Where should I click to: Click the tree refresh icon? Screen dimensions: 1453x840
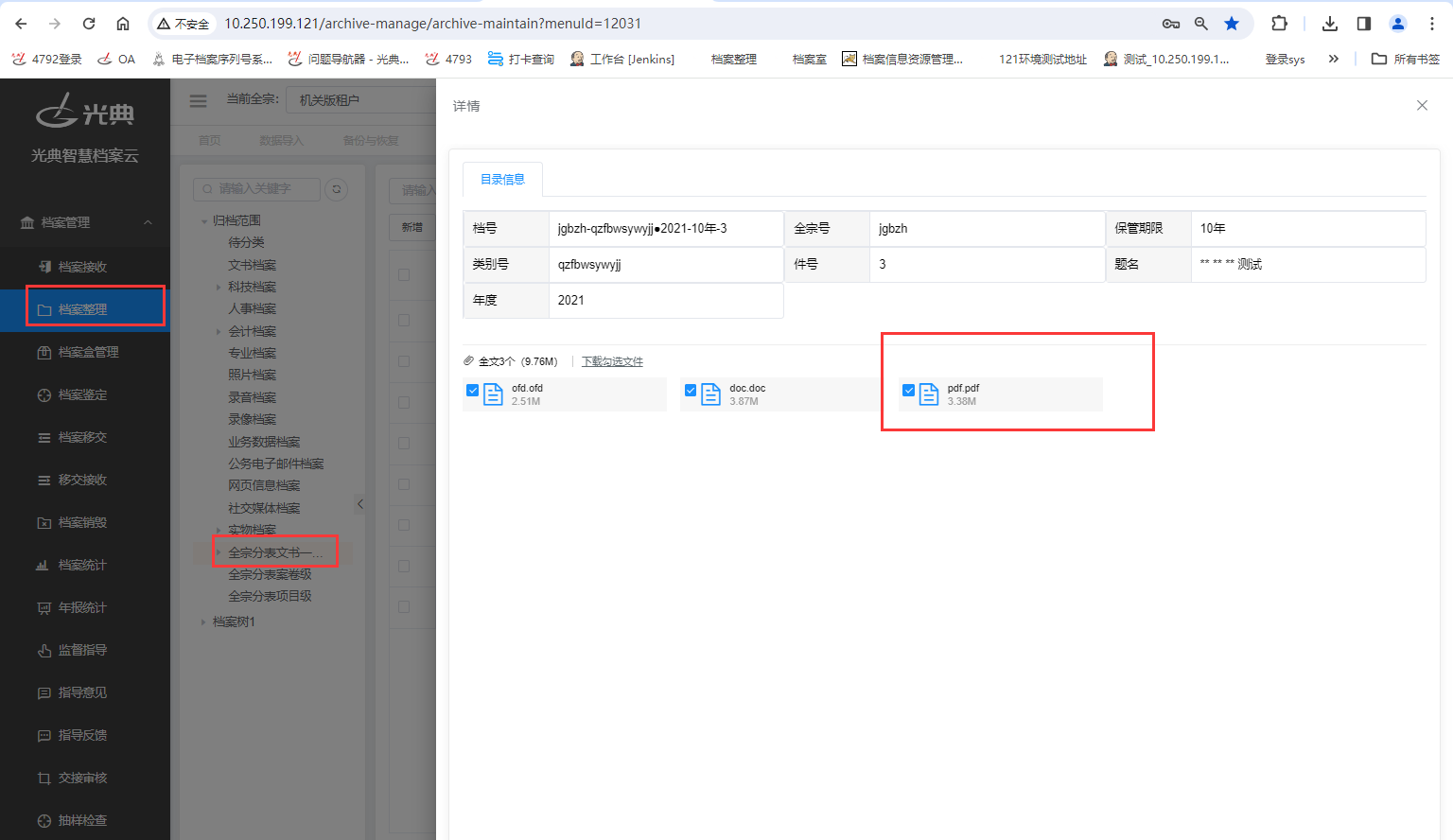336,189
